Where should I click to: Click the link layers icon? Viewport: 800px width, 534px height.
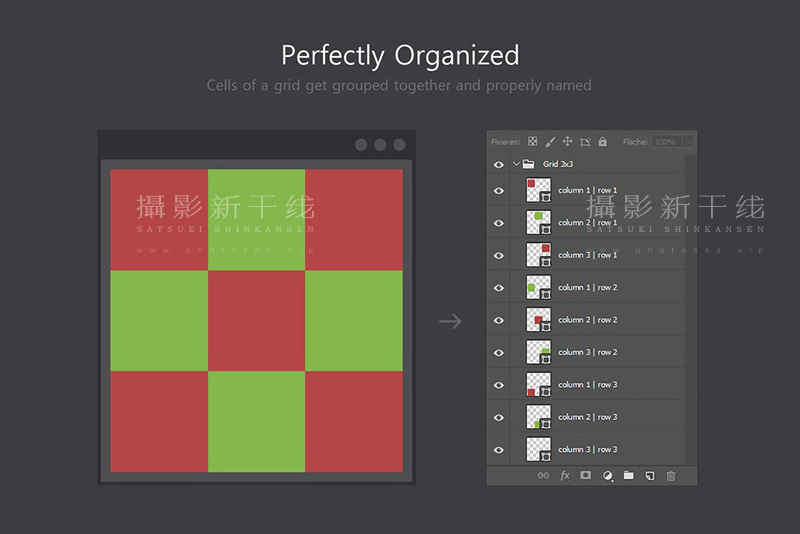coord(543,475)
